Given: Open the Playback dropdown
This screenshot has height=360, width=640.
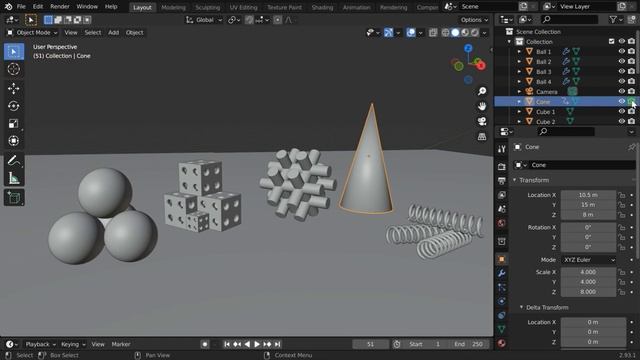Looking at the screenshot, I should click(x=40, y=344).
